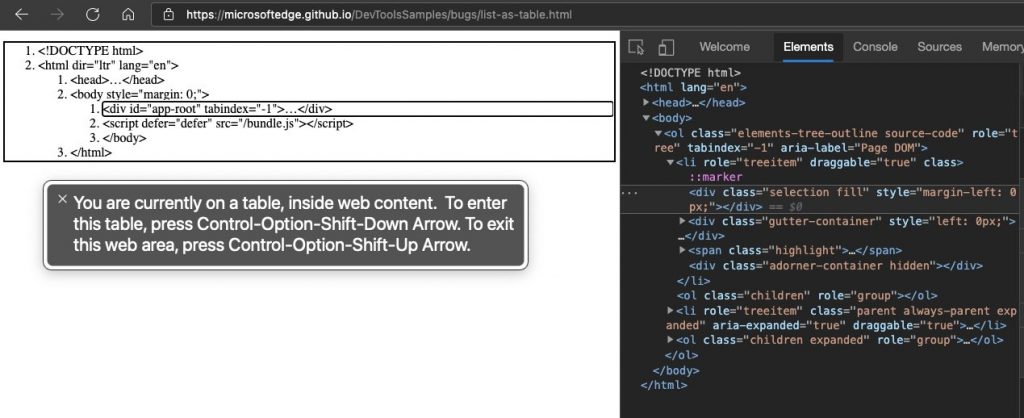Expand the li parent always-parent node
Viewport: 1024px width, 418px height.
click(671, 310)
